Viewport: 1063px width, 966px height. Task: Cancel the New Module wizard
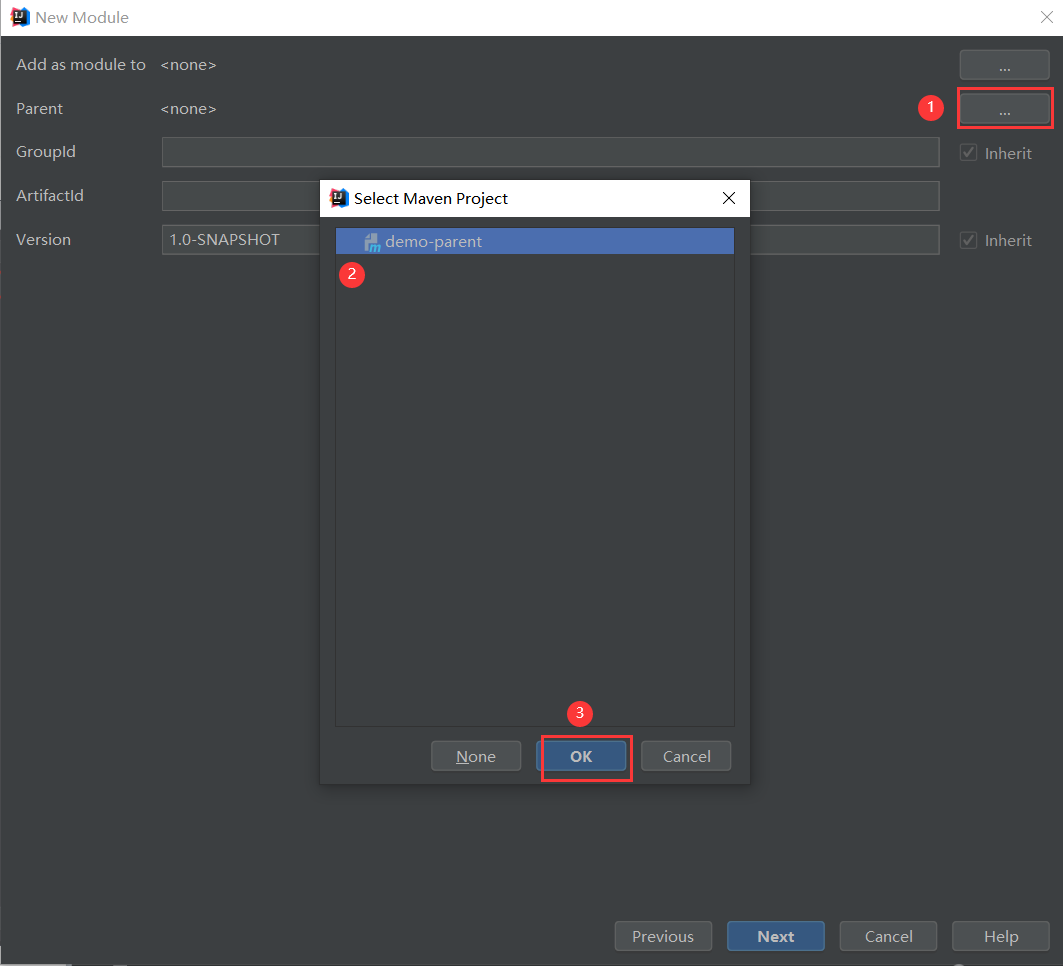(x=888, y=936)
